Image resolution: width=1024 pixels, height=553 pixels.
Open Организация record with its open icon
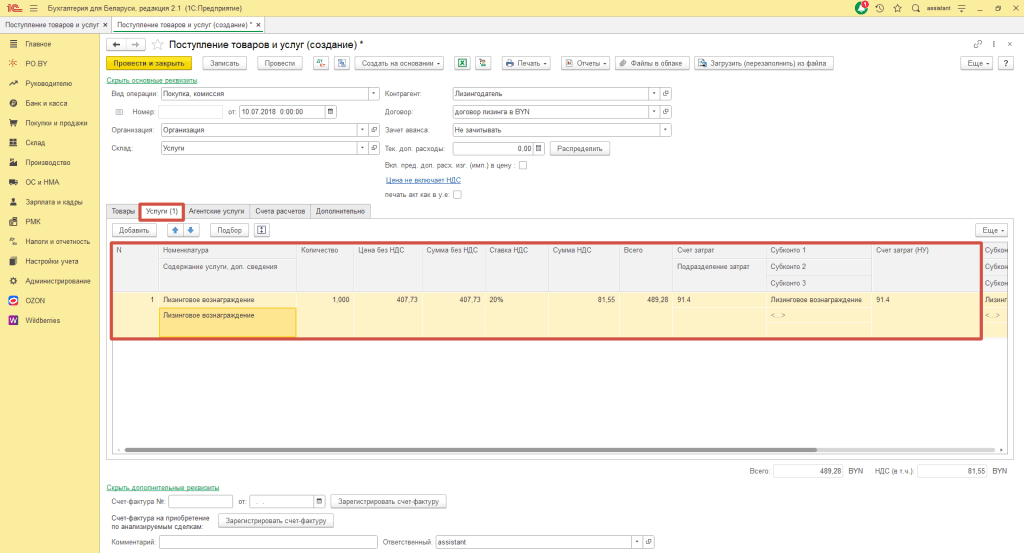374,130
